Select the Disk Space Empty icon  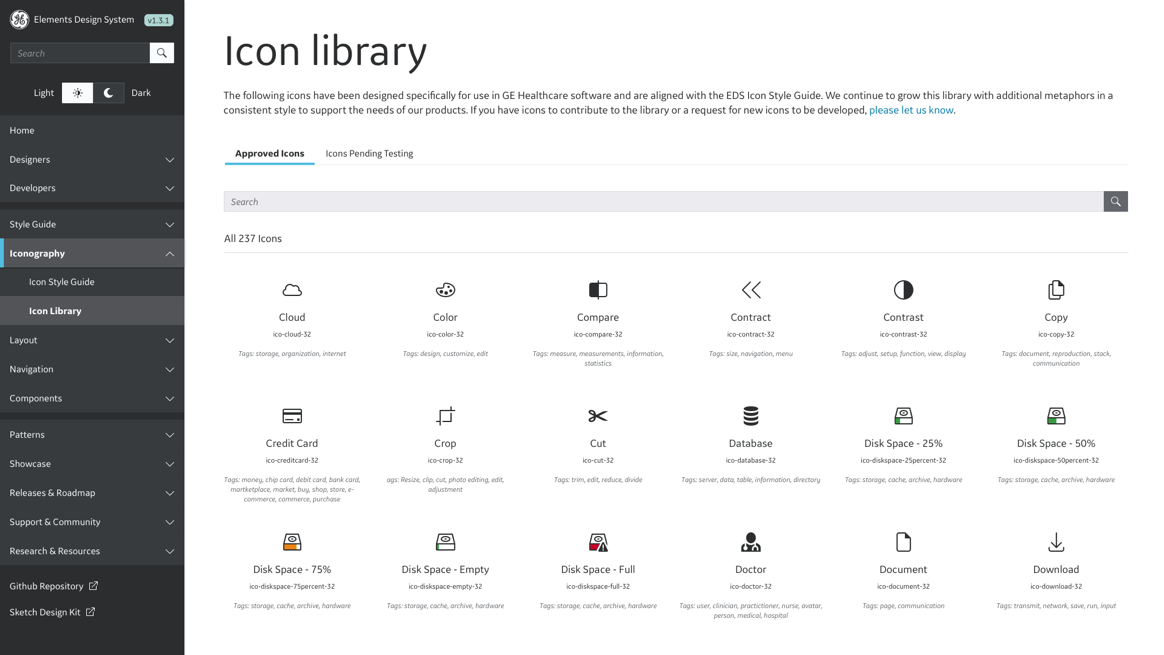click(x=445, y=542)
